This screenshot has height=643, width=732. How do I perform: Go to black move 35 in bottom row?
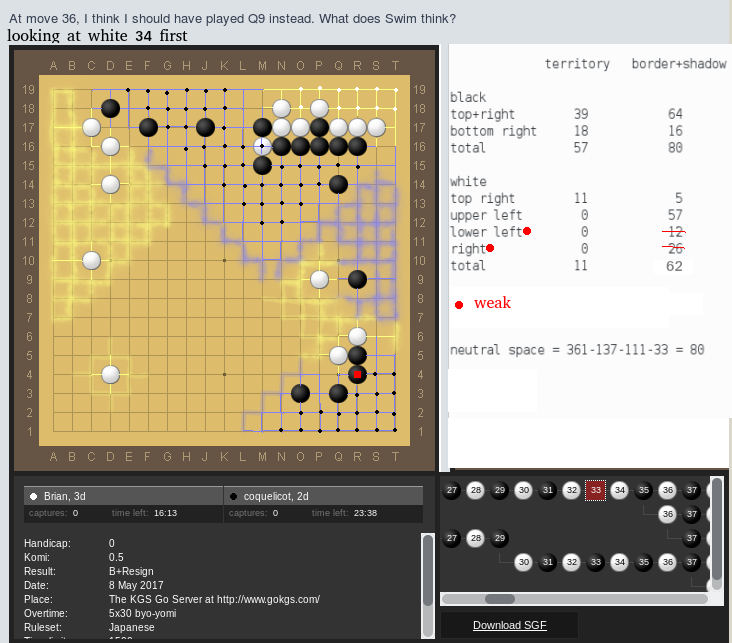[x=644, y=562]
